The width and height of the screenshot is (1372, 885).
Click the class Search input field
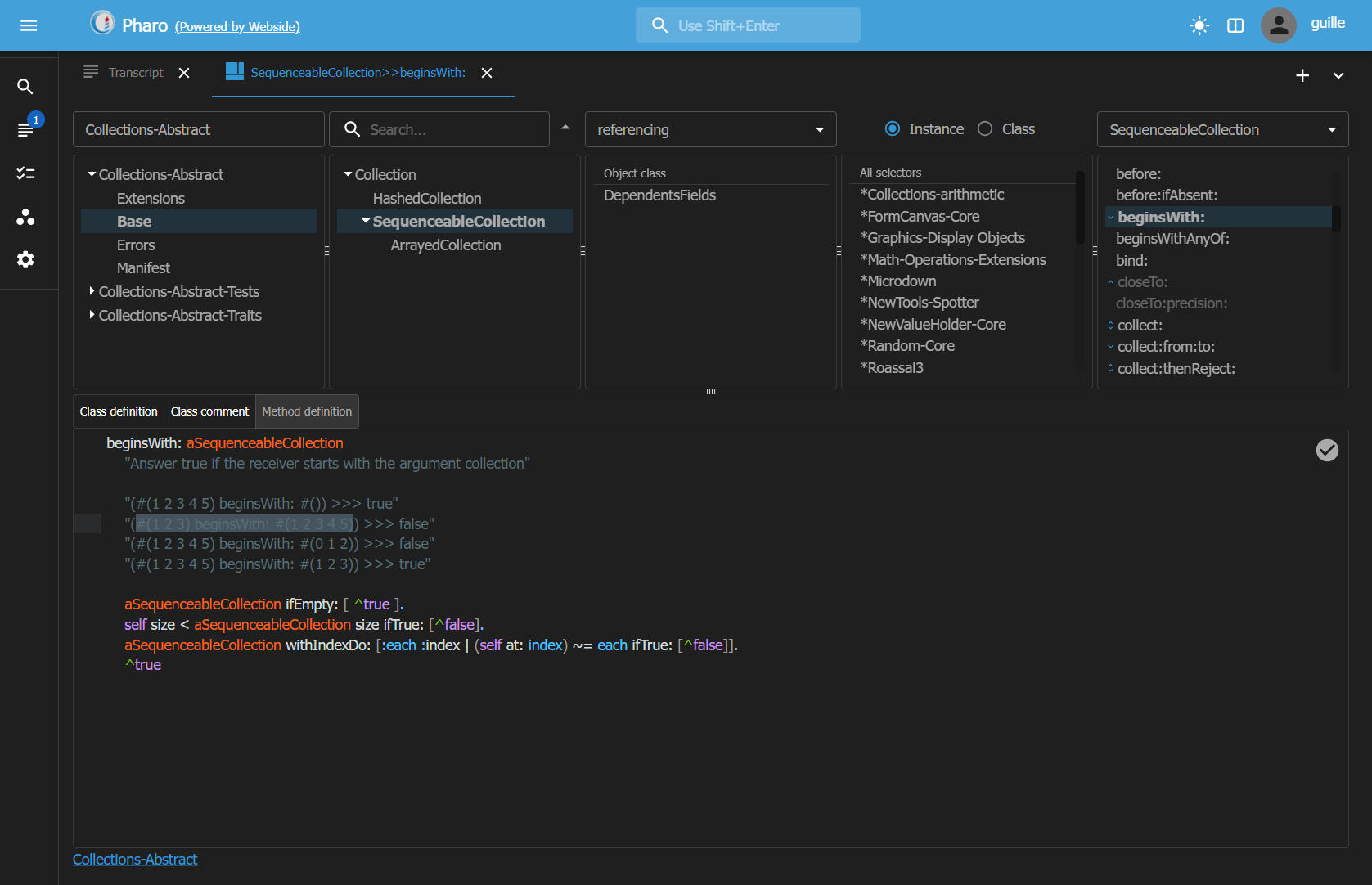(x=450, y=129)
